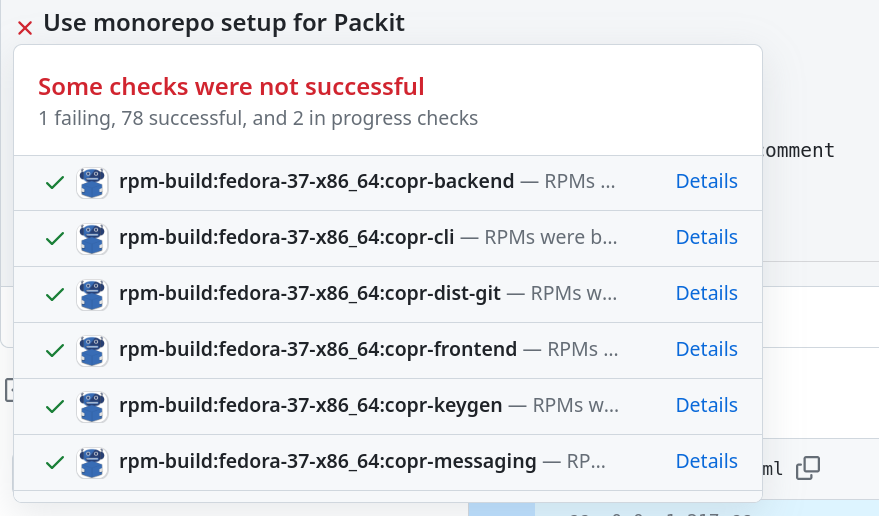View Details of copr-keygen build
Viewport: 879px width, 516px height.
tap(706, 406)
